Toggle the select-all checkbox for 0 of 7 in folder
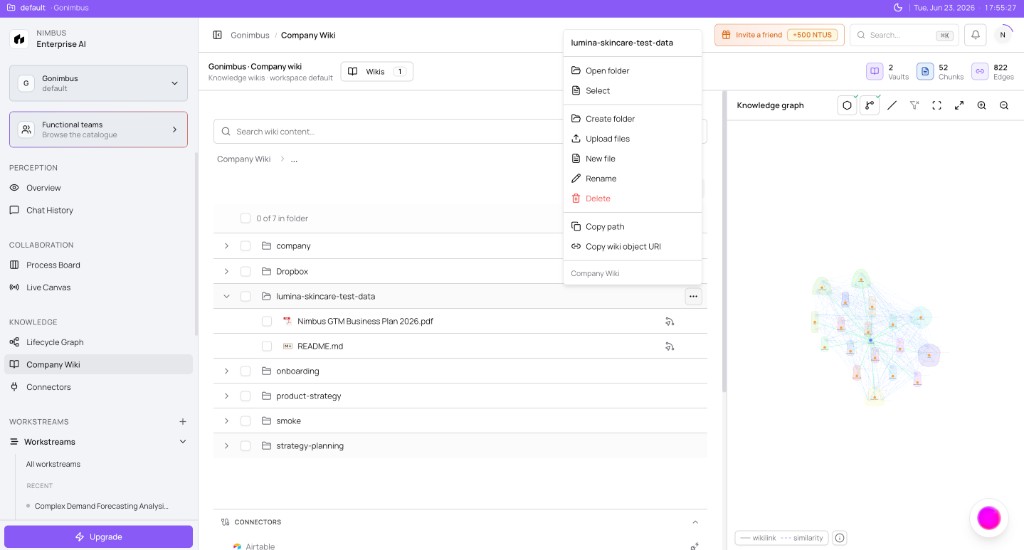 (x=245, y=218)
